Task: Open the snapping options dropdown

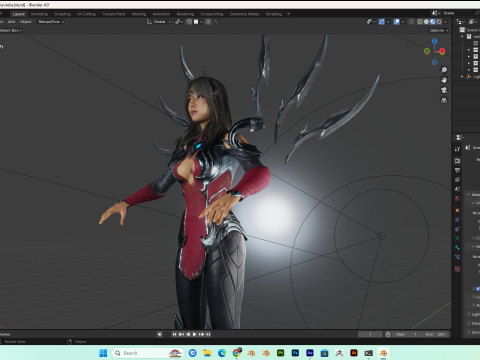Action: point(198,22)
